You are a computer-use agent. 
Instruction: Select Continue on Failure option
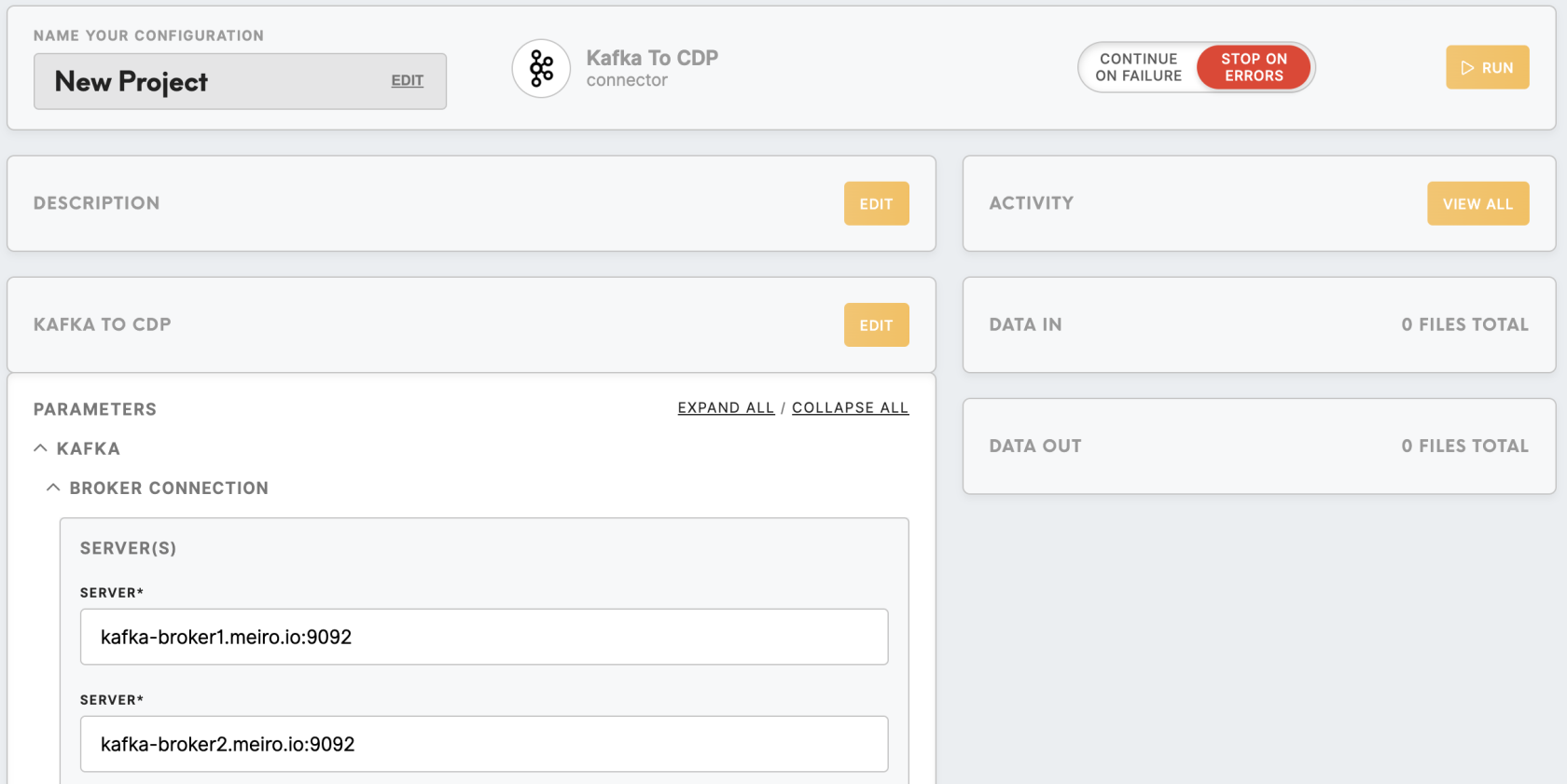click(x=1138, y=67)
